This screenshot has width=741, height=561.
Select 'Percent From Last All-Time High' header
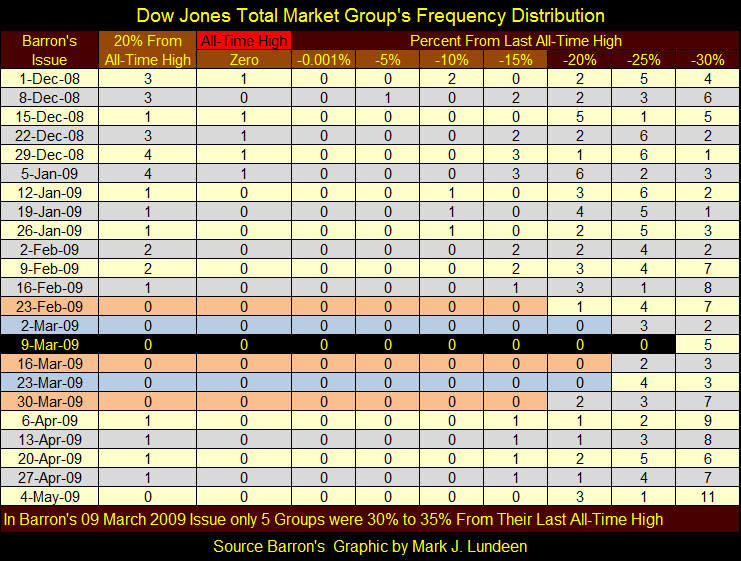tap(516, 41)
